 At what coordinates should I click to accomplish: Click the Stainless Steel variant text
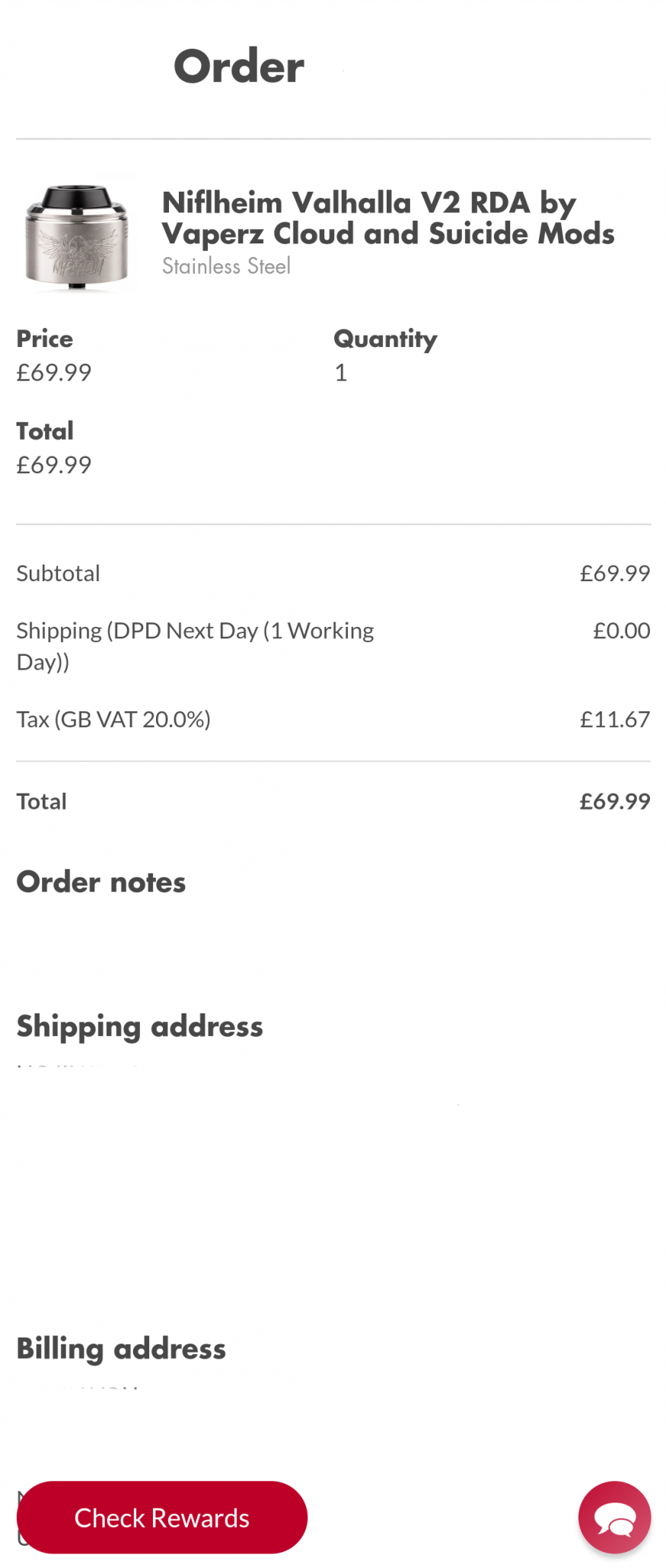coord(226,266)
